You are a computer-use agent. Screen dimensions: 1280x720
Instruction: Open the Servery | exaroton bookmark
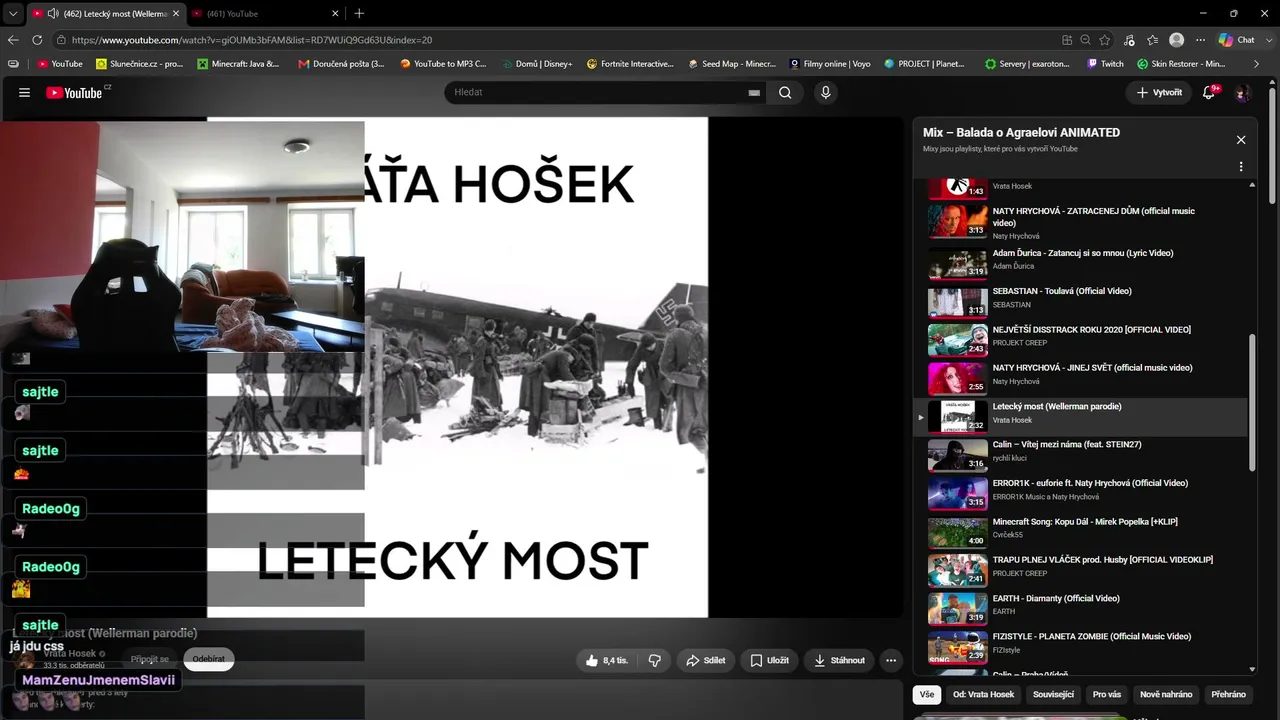[1029, 64]
